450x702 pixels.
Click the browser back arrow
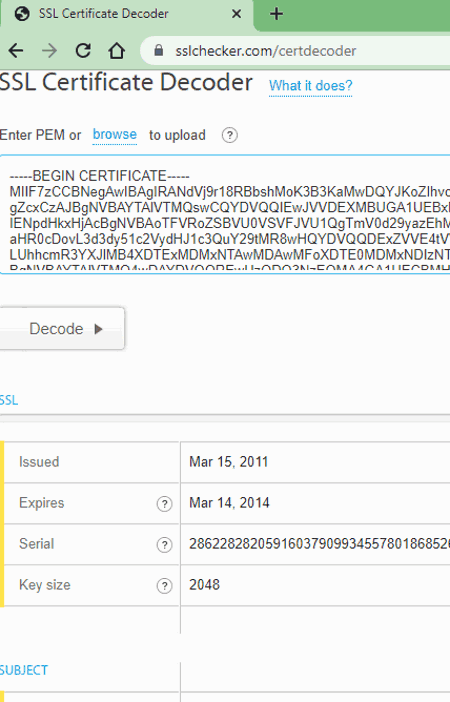(16, 51)
